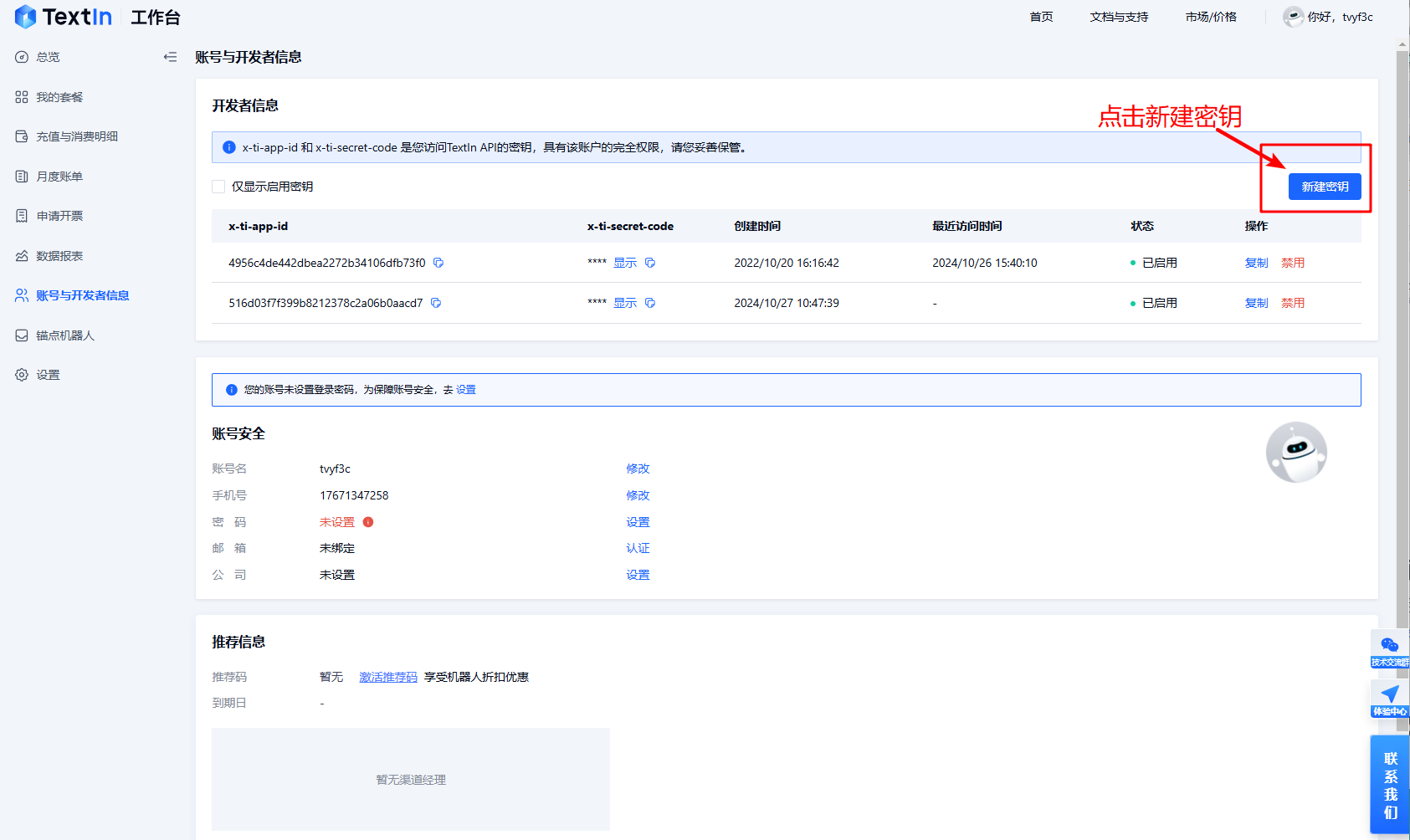Click 修改 next to phone number
Screen dimensions: 1410x840
tap(638, 495)
